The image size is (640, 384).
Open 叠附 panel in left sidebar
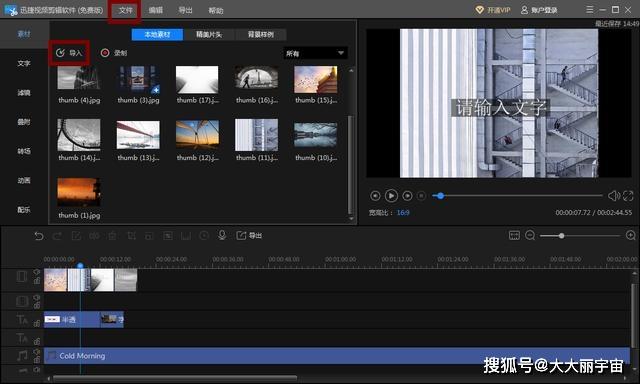(x=24, y=122)
